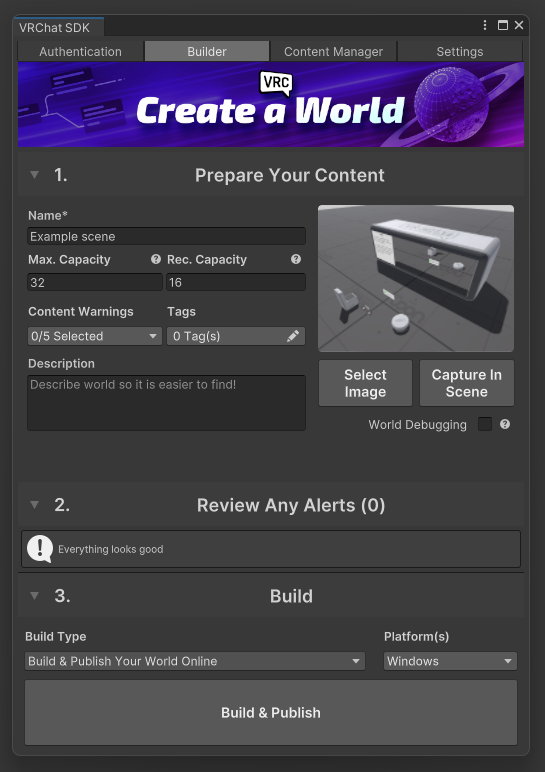Click the Prepare Your Content heading
Image resolution: width=545 pixels, height=772 pixels.
289,175
